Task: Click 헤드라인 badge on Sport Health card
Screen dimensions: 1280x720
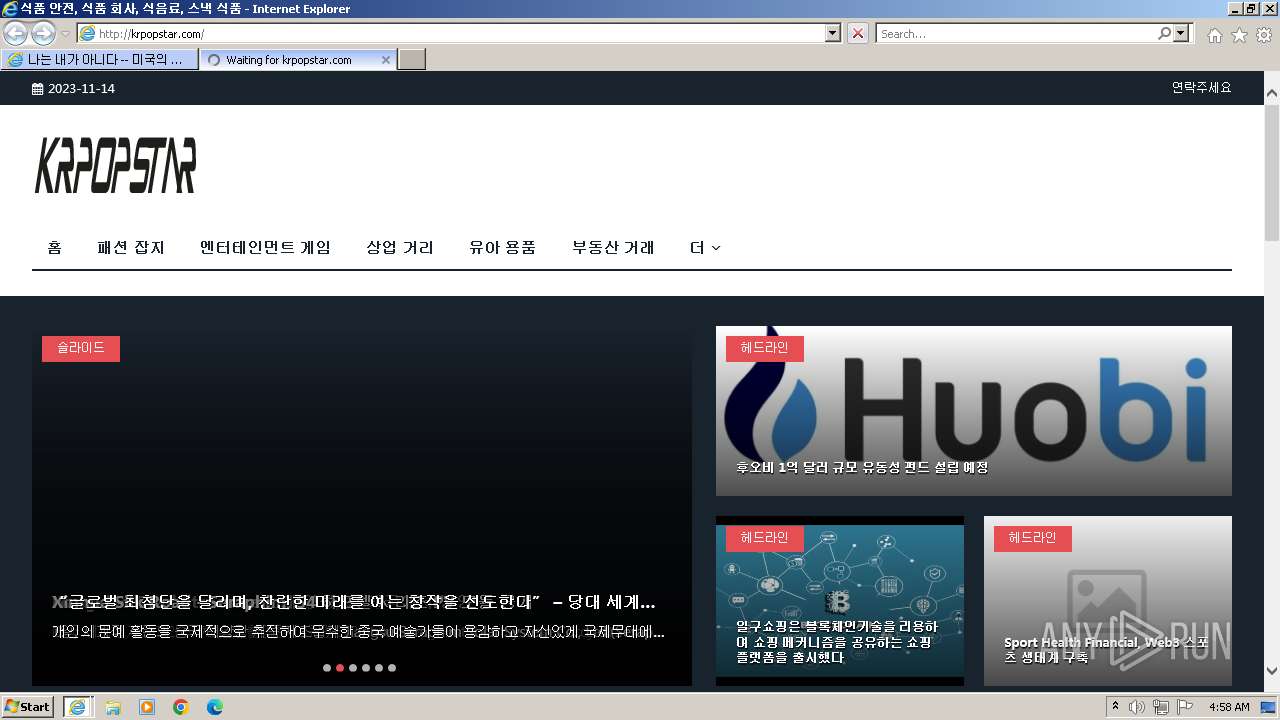Action: point(1033,538)
